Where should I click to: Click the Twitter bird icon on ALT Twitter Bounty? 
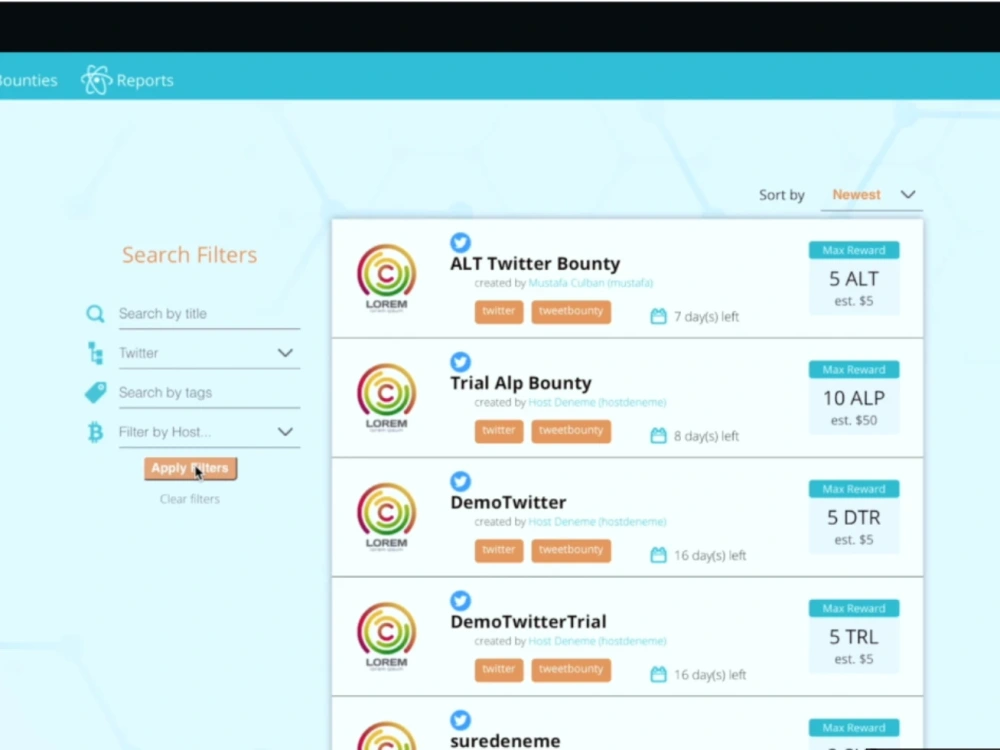pos(460,242)
